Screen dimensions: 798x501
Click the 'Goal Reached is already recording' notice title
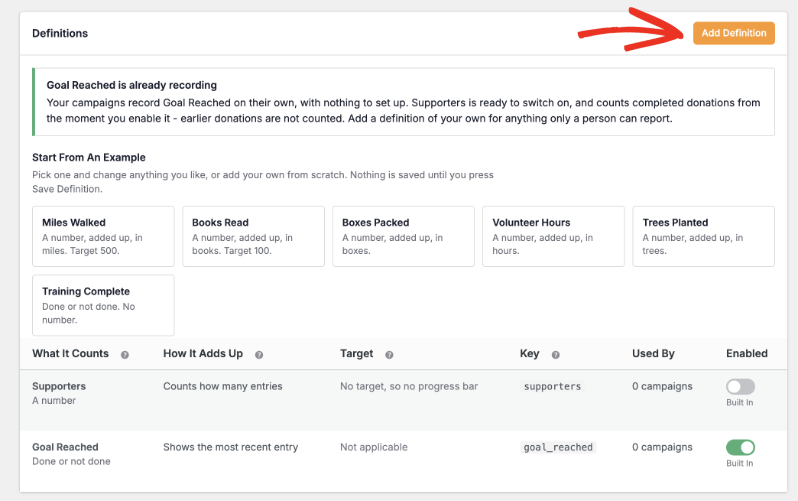[131, 85]
